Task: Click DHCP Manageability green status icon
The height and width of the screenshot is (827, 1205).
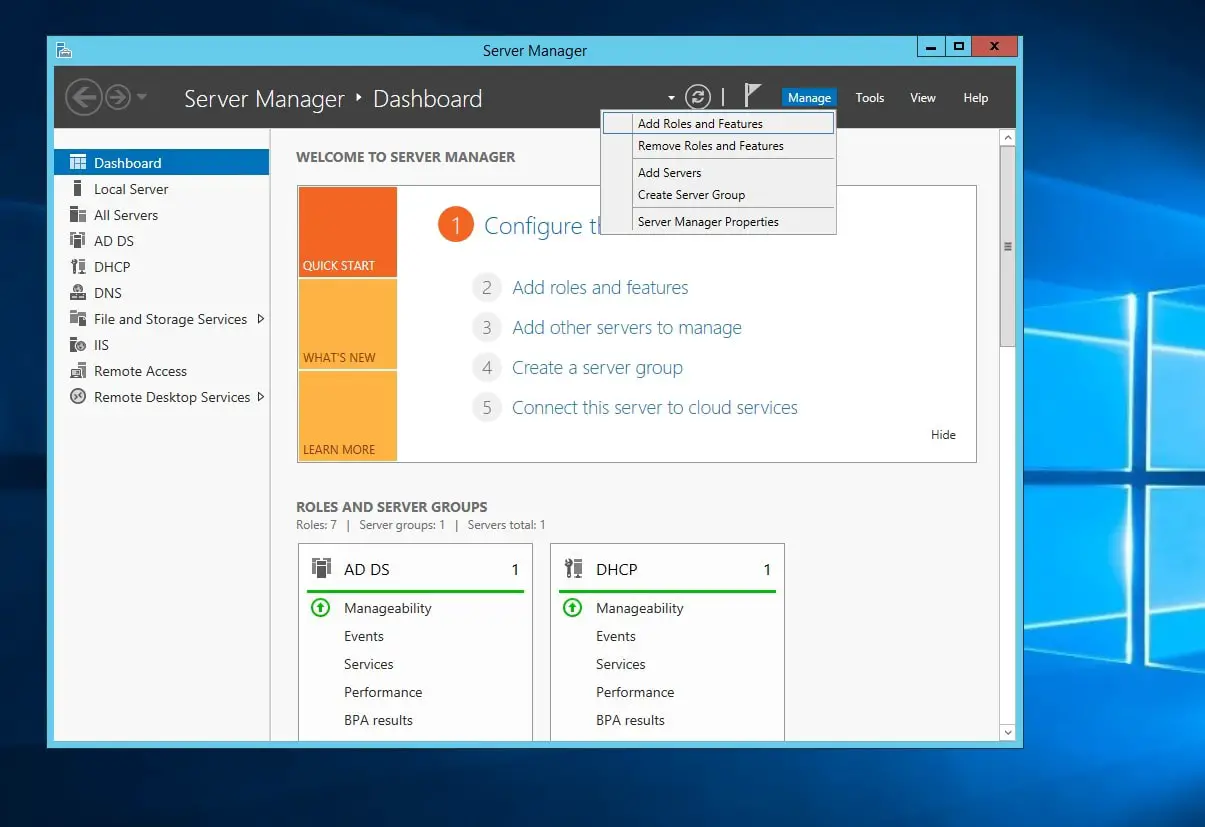Action: (572, 607)
